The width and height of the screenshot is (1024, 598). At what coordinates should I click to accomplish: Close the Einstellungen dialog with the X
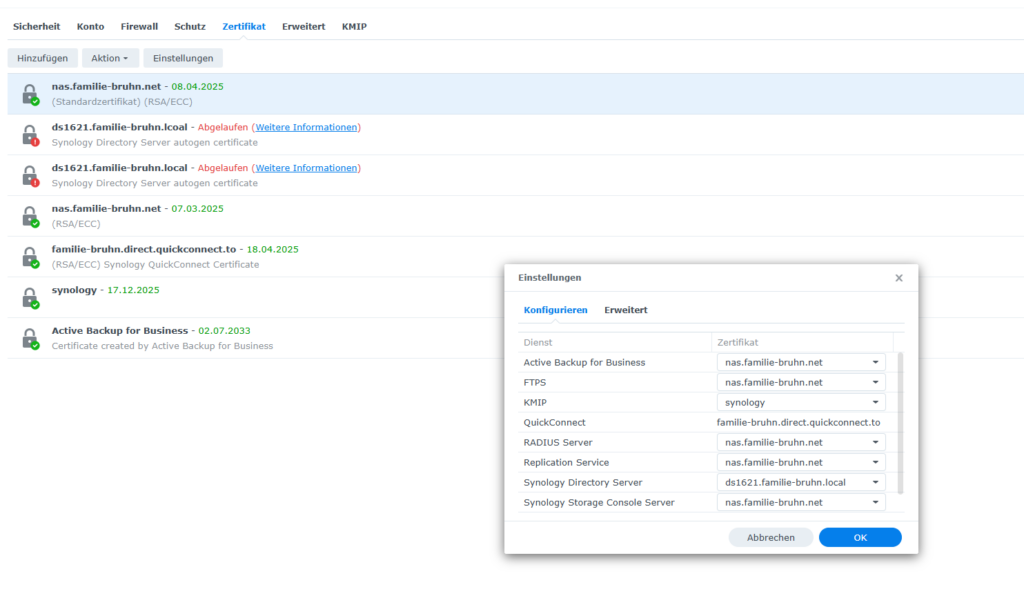click(898, 278)
